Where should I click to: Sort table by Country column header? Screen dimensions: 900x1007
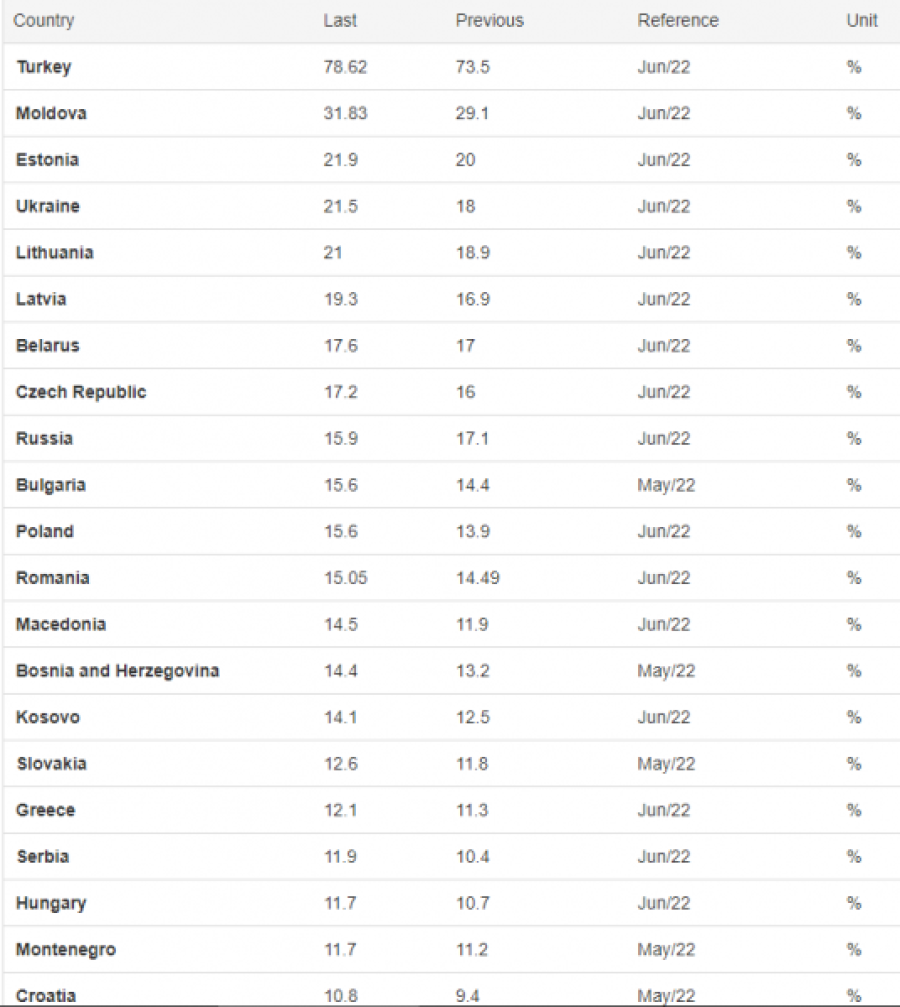tap(44, 20)
